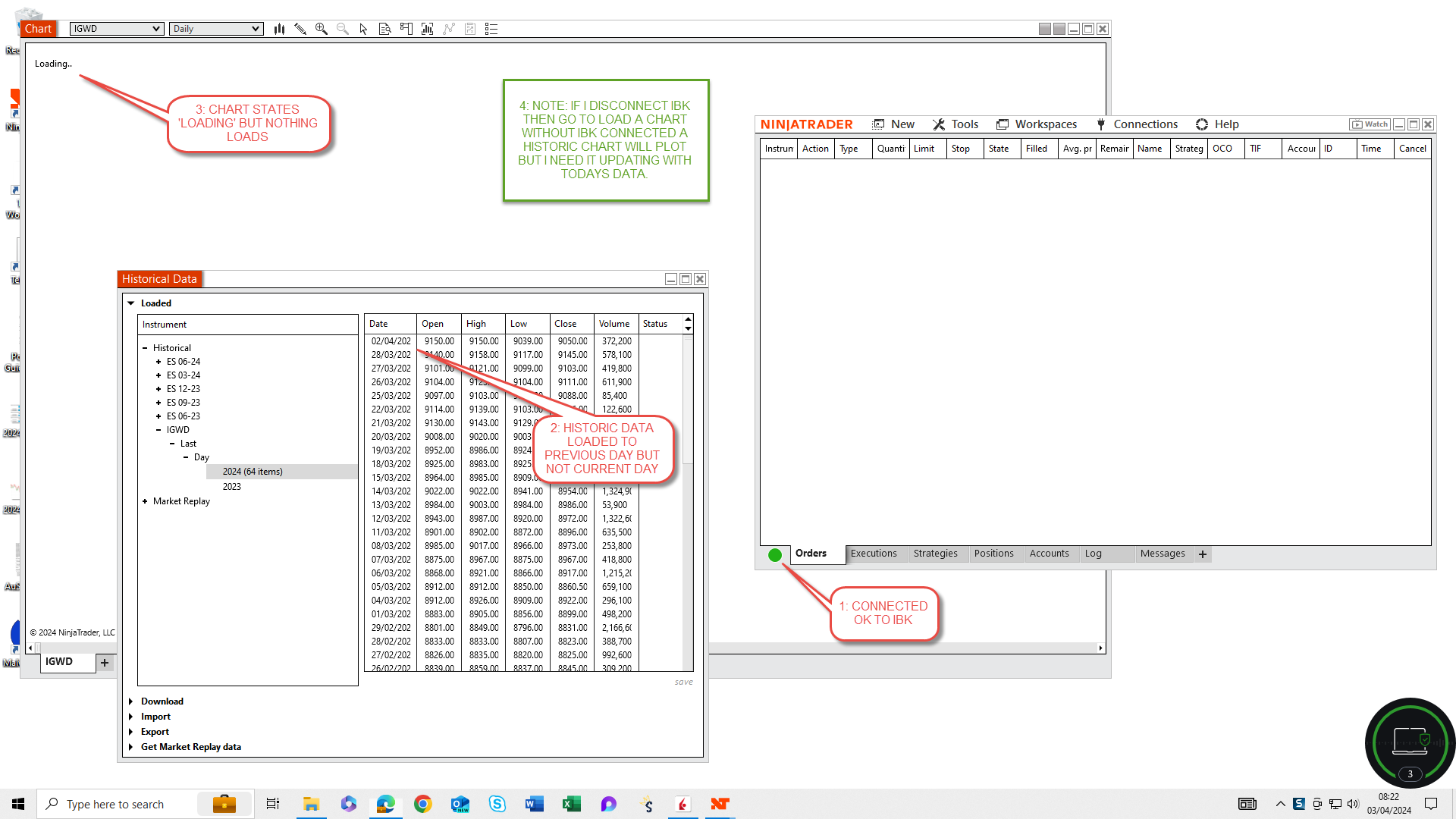
Task: Expand the ES 06-24 tree node
Action: pos(158,362)
